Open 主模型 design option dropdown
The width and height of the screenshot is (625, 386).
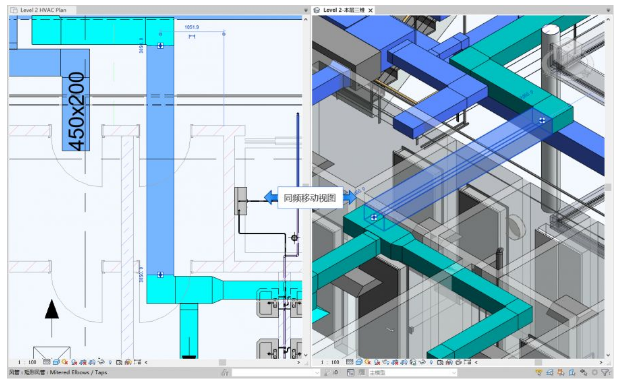pyautogui.click(x=412, y=372)
